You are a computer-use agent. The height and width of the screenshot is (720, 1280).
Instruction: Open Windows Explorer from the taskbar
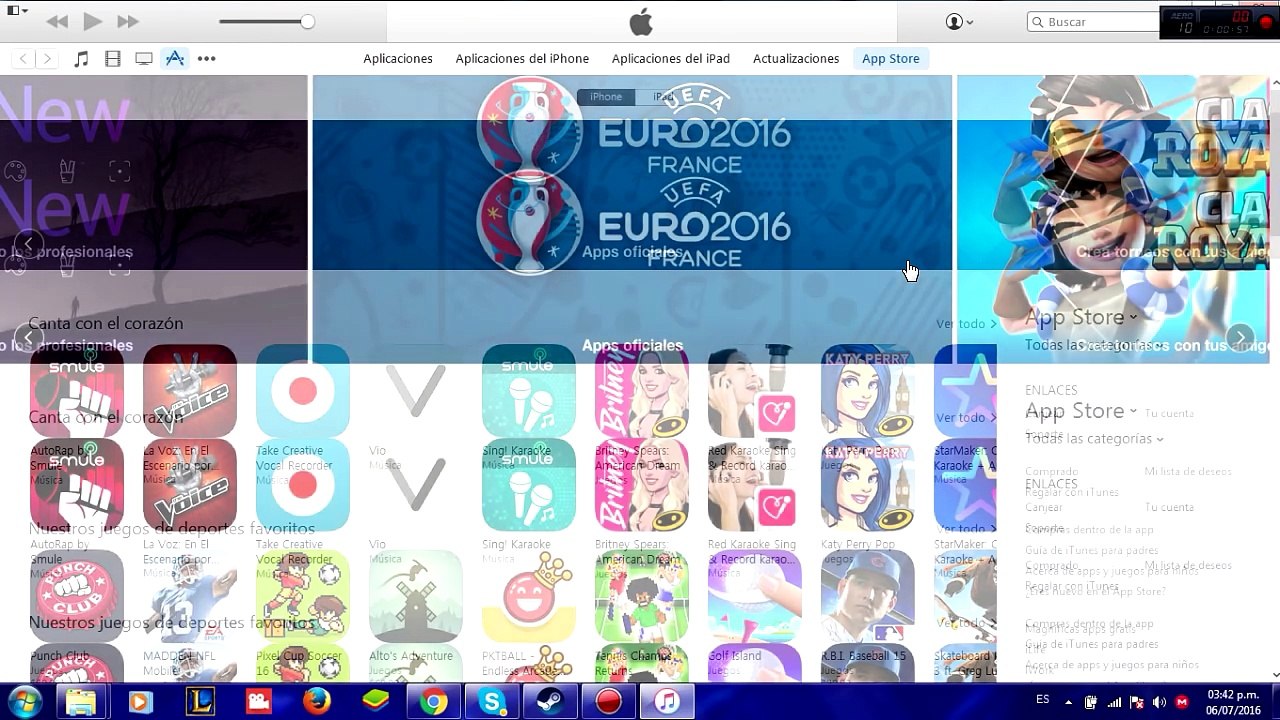pyautogui.click(x=81, y=702)
